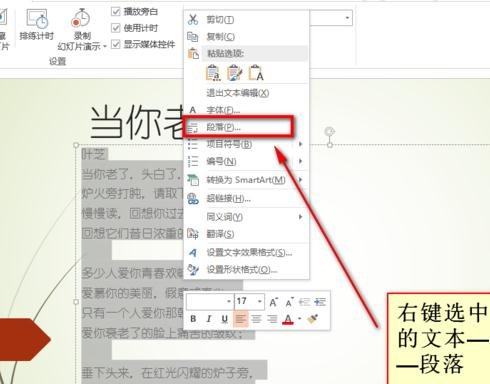This screenshot has width=490, height=384.
Task: Apply Underline from the mini toolbar
Action: (x=225, y=319)
